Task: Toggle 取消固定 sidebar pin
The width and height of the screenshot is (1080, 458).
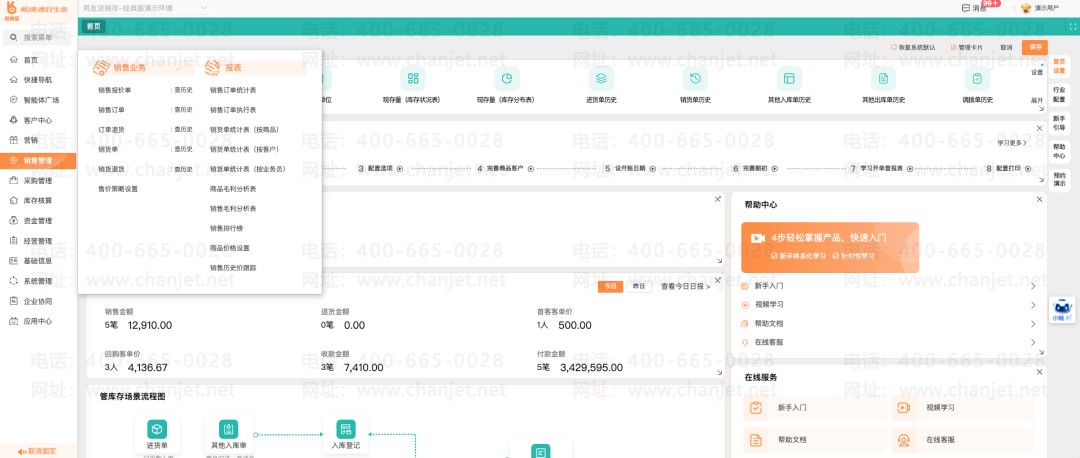Action: point(37,451)
